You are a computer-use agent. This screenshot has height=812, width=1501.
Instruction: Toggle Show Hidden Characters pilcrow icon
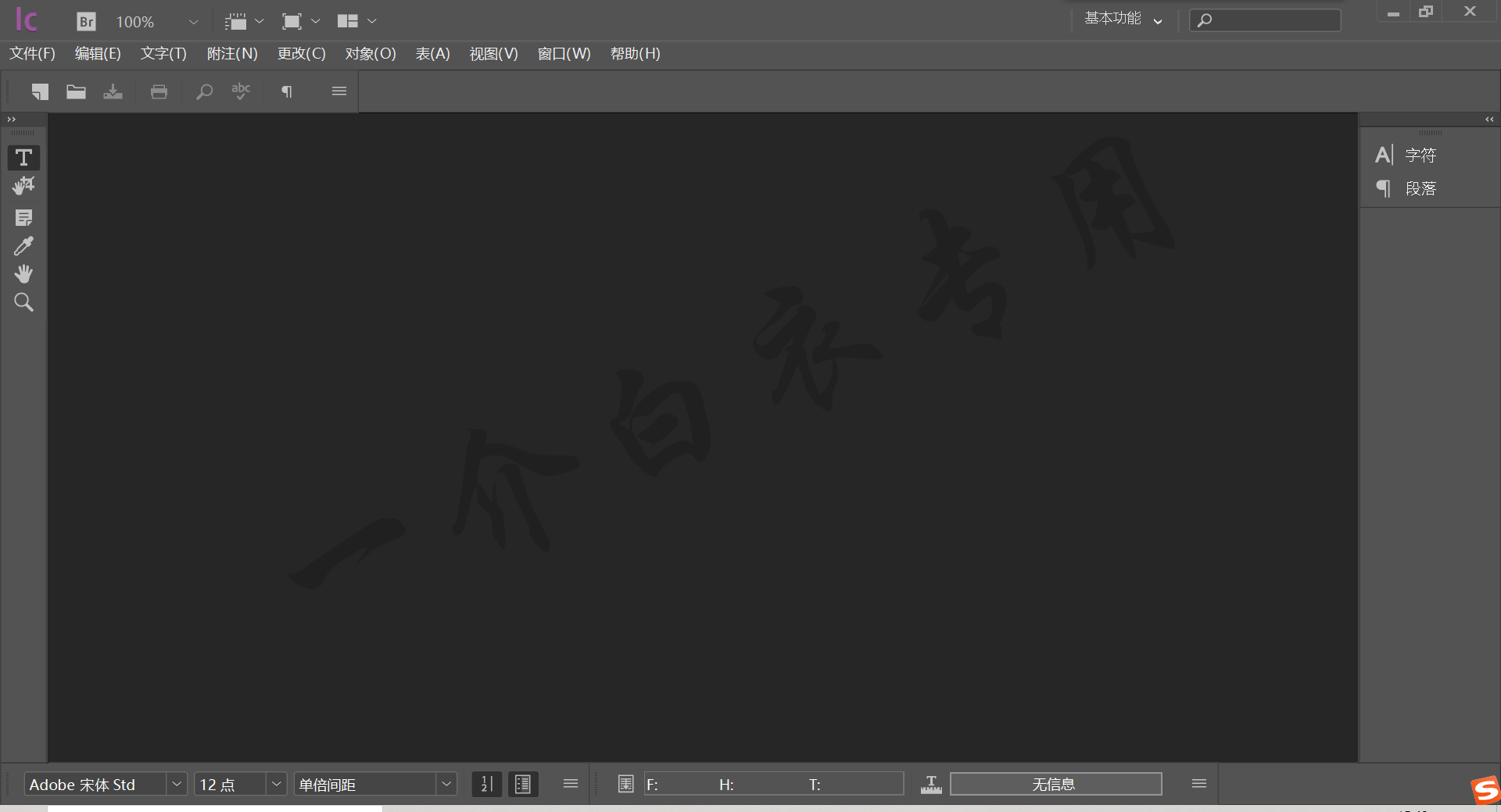287,91
